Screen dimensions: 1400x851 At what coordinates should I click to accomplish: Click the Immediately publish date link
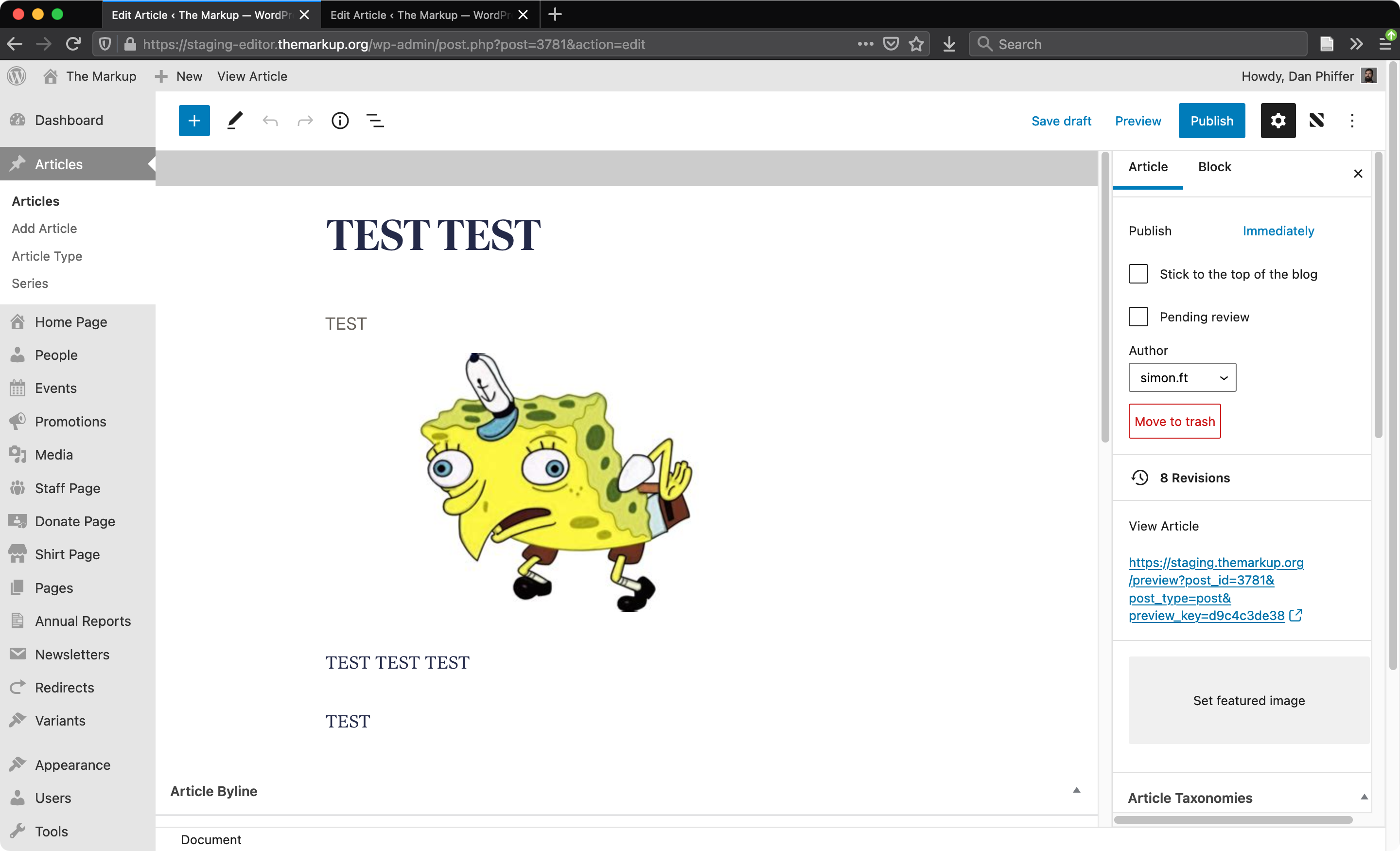tap(1278, 231)
